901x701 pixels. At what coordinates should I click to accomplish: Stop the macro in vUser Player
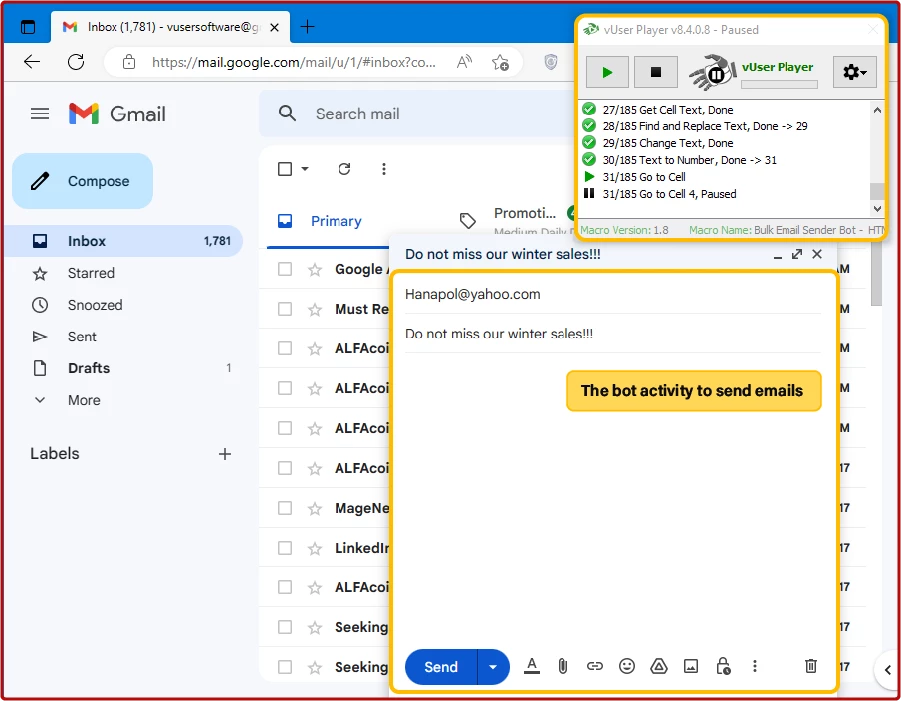click(656, 72)
